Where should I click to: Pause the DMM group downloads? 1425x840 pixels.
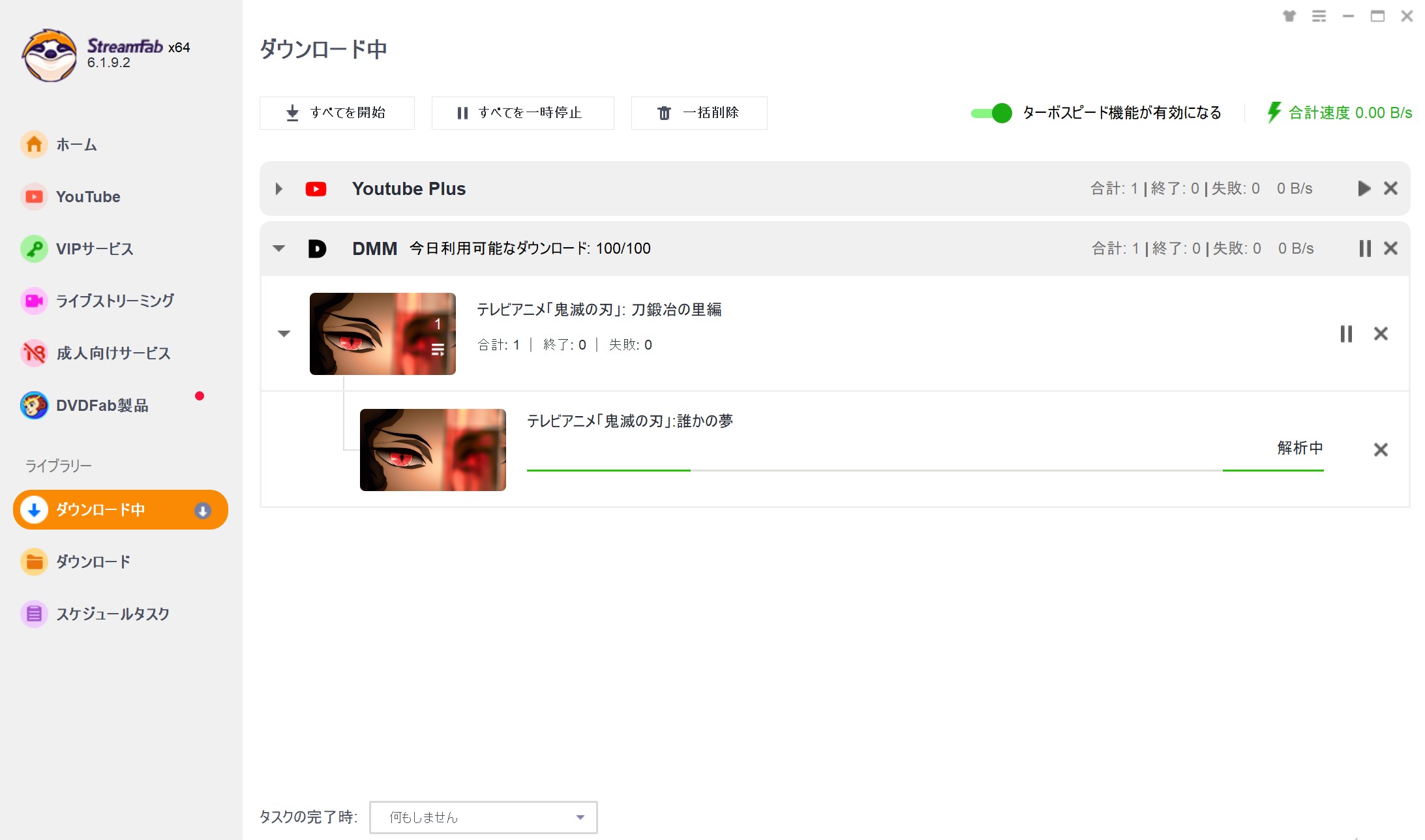click(1365, 248)
